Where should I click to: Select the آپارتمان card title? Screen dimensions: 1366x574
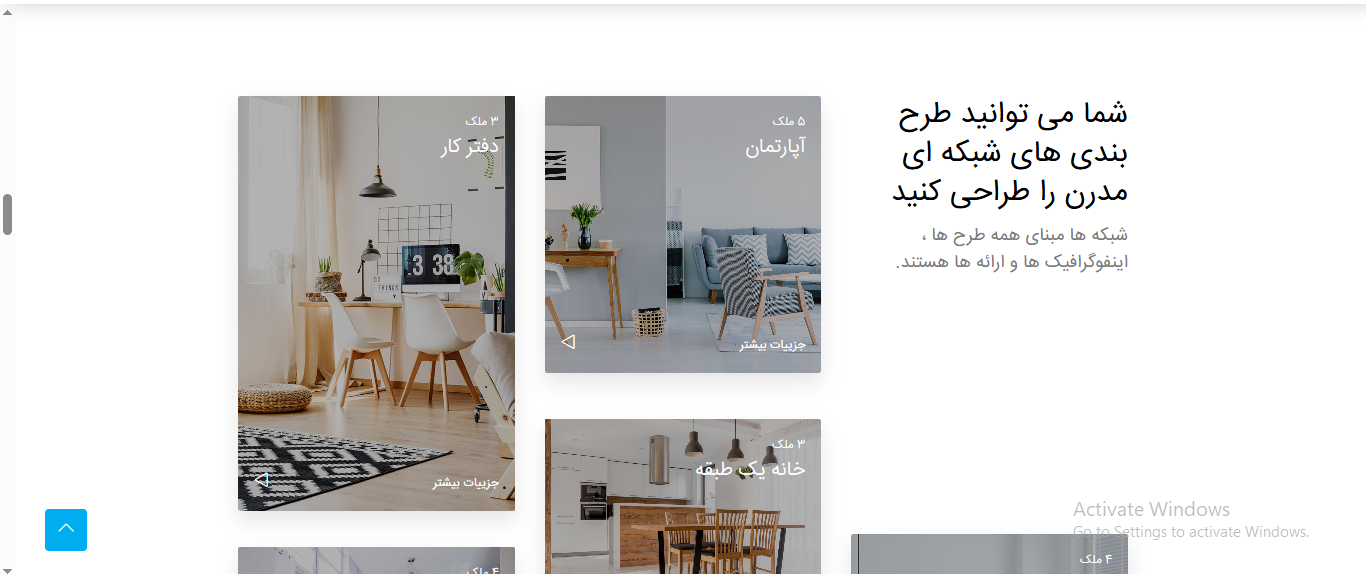tap(775, 147)
